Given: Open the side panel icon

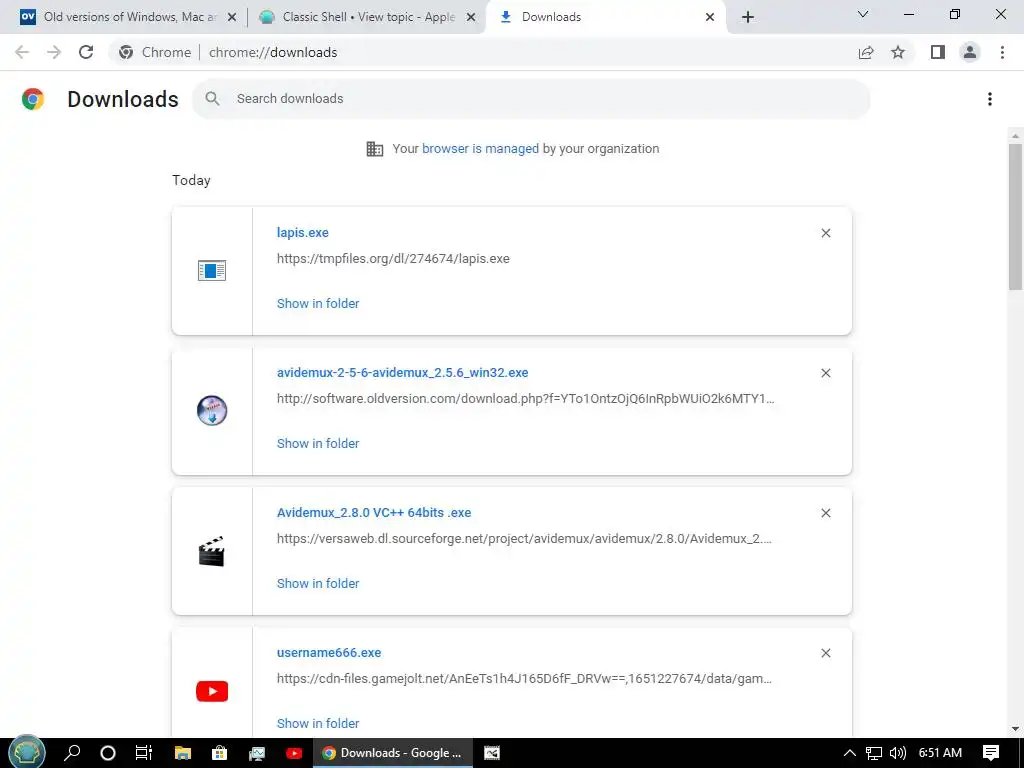Looking at the screenshot, I should point(938,52).
